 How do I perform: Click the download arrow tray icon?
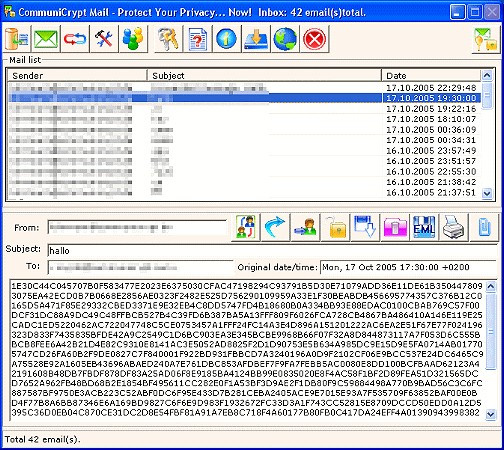coord(256,39)
